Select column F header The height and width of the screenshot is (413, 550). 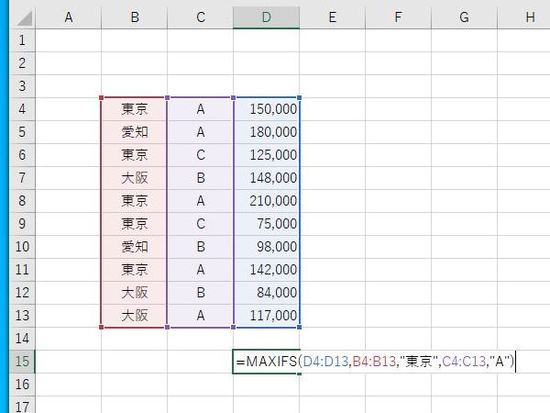pyautogui.click(x=398, y=17)
